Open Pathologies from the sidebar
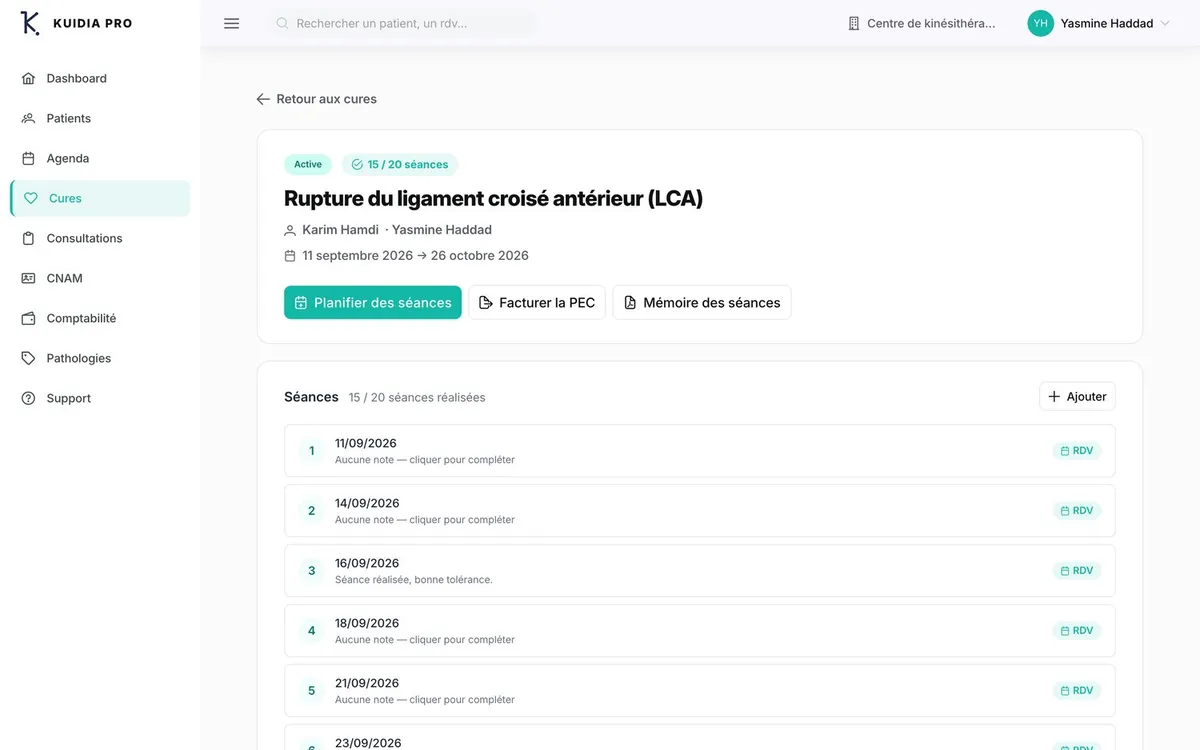 coord(100,358)
